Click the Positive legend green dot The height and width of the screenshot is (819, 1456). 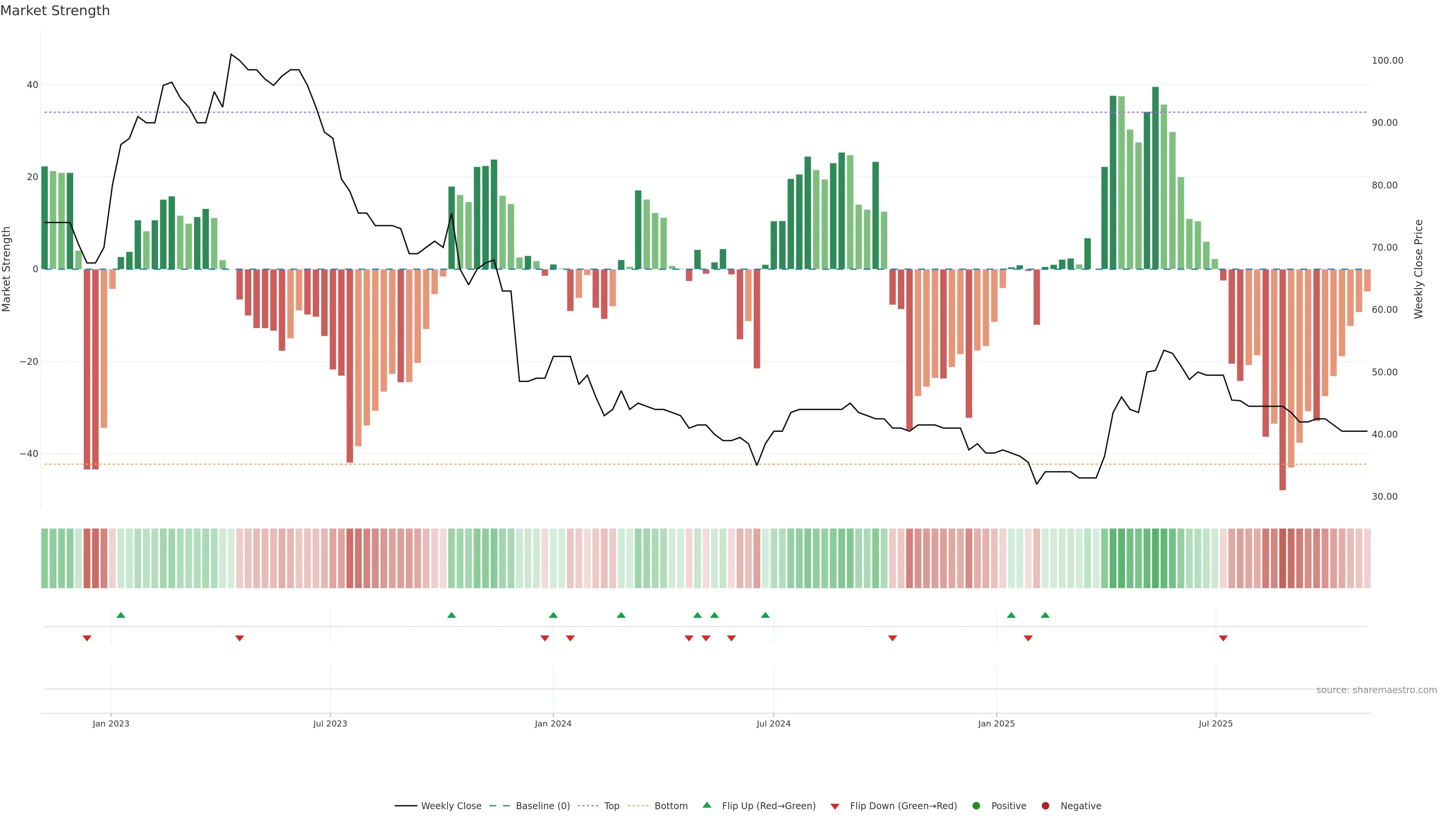(x=976, y=806)
